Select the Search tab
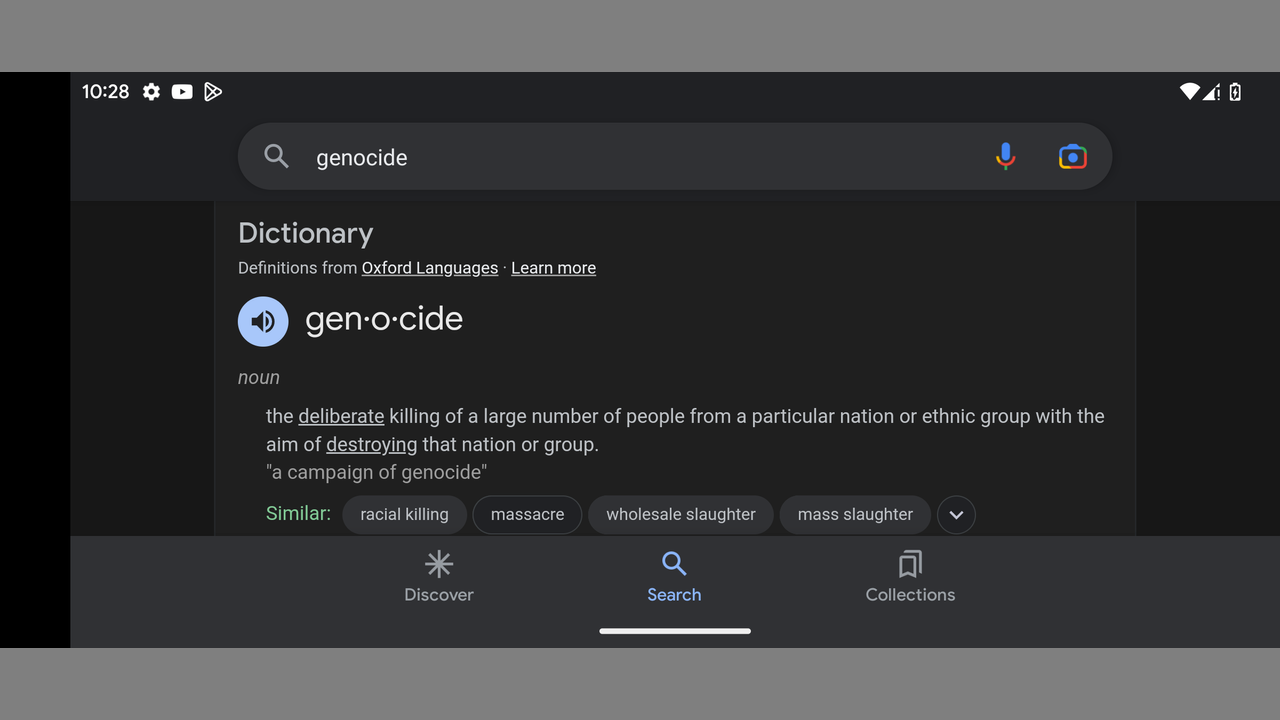Viewport: 1280px width, 720px height. [x=674, y=577]
